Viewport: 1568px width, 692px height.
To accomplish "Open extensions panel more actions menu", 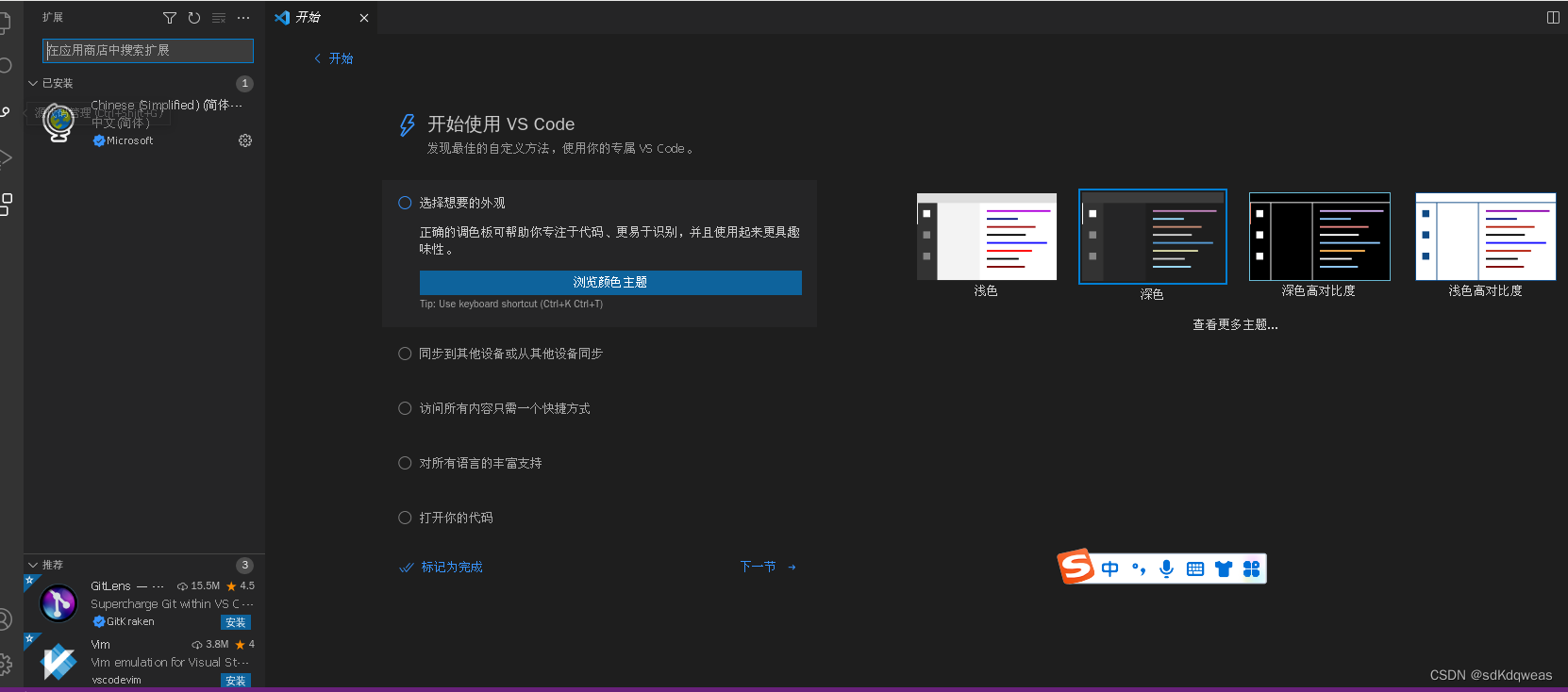I will (x=243, y=18).
